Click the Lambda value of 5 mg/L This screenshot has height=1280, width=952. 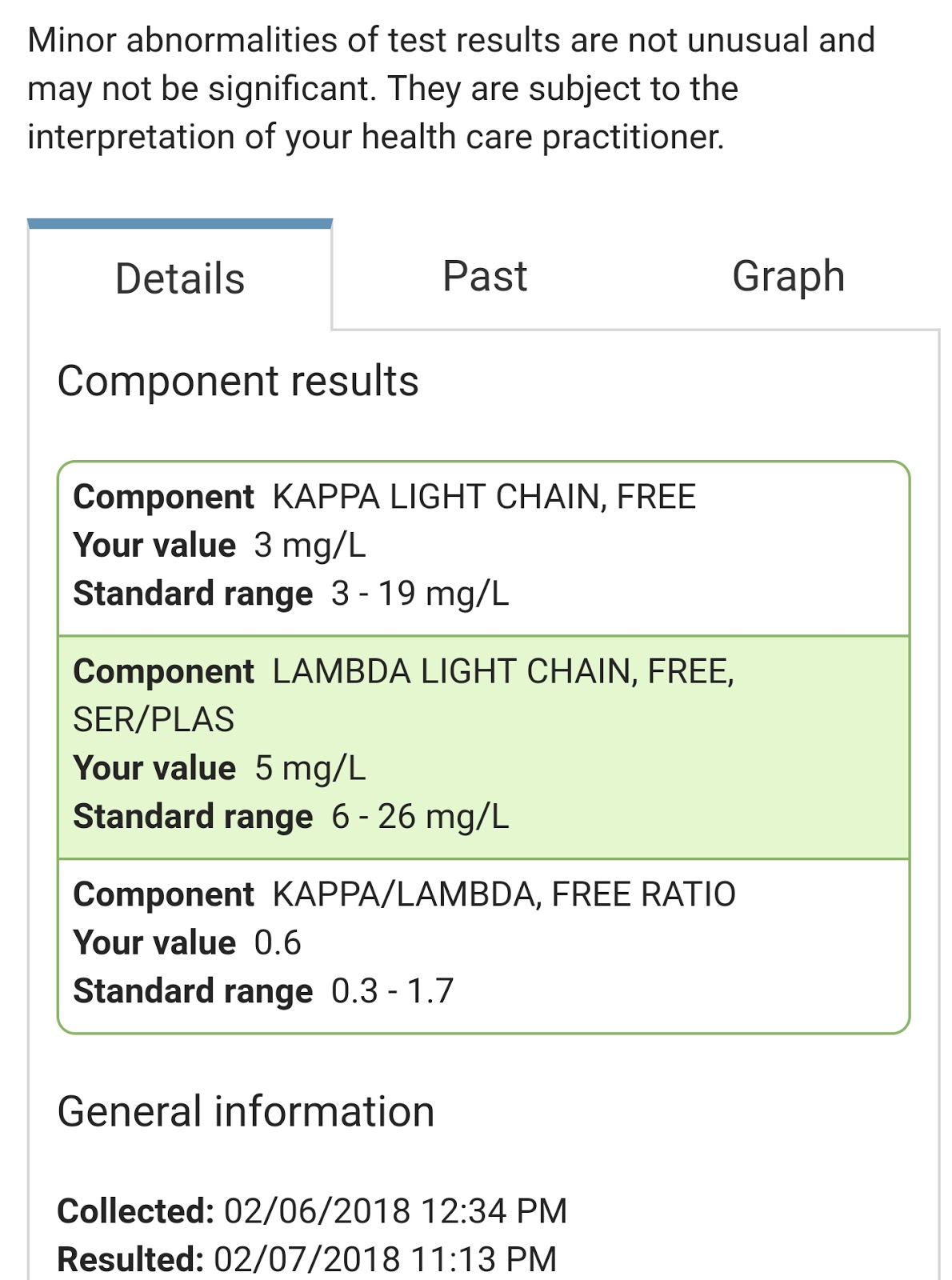point(310,768)
